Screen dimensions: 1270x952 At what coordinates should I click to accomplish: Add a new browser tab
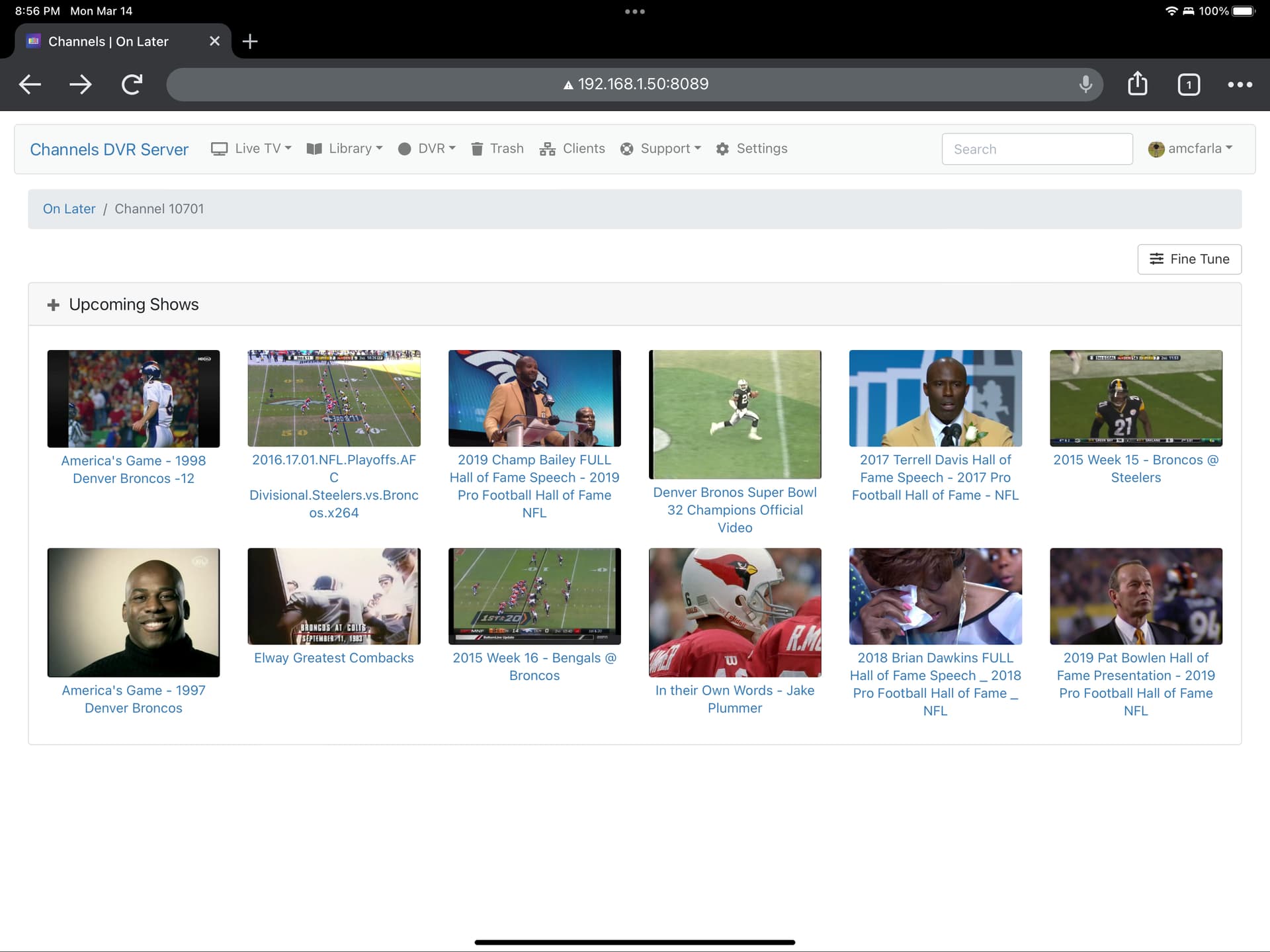point(249,42)
